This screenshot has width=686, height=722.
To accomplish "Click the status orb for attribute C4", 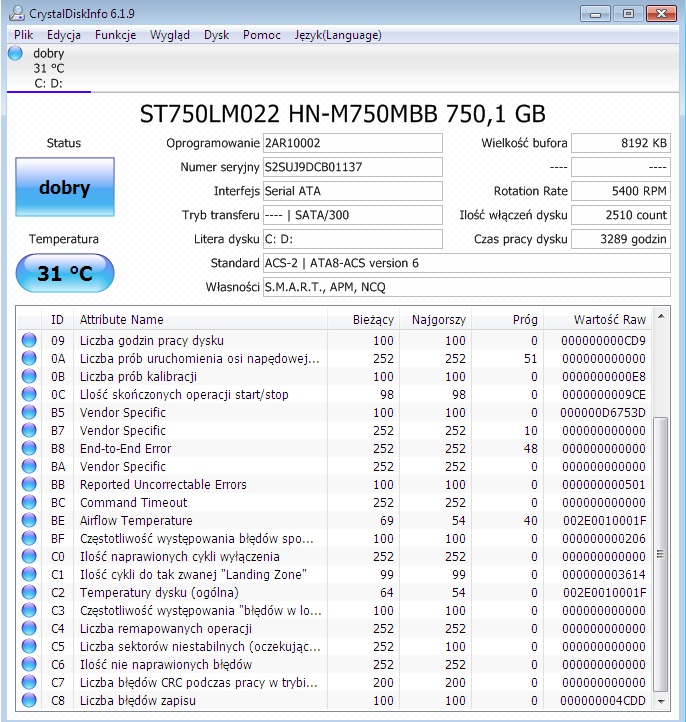I will point(29,628).
